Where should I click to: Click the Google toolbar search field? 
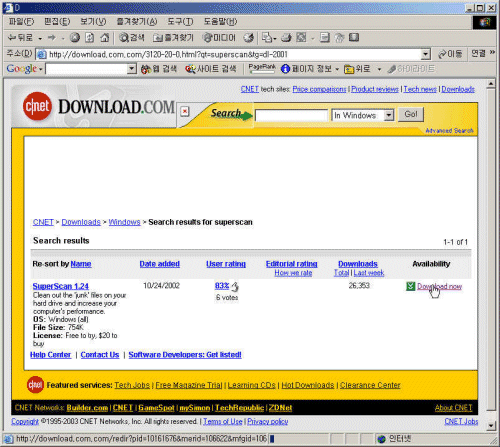[87, 69]
